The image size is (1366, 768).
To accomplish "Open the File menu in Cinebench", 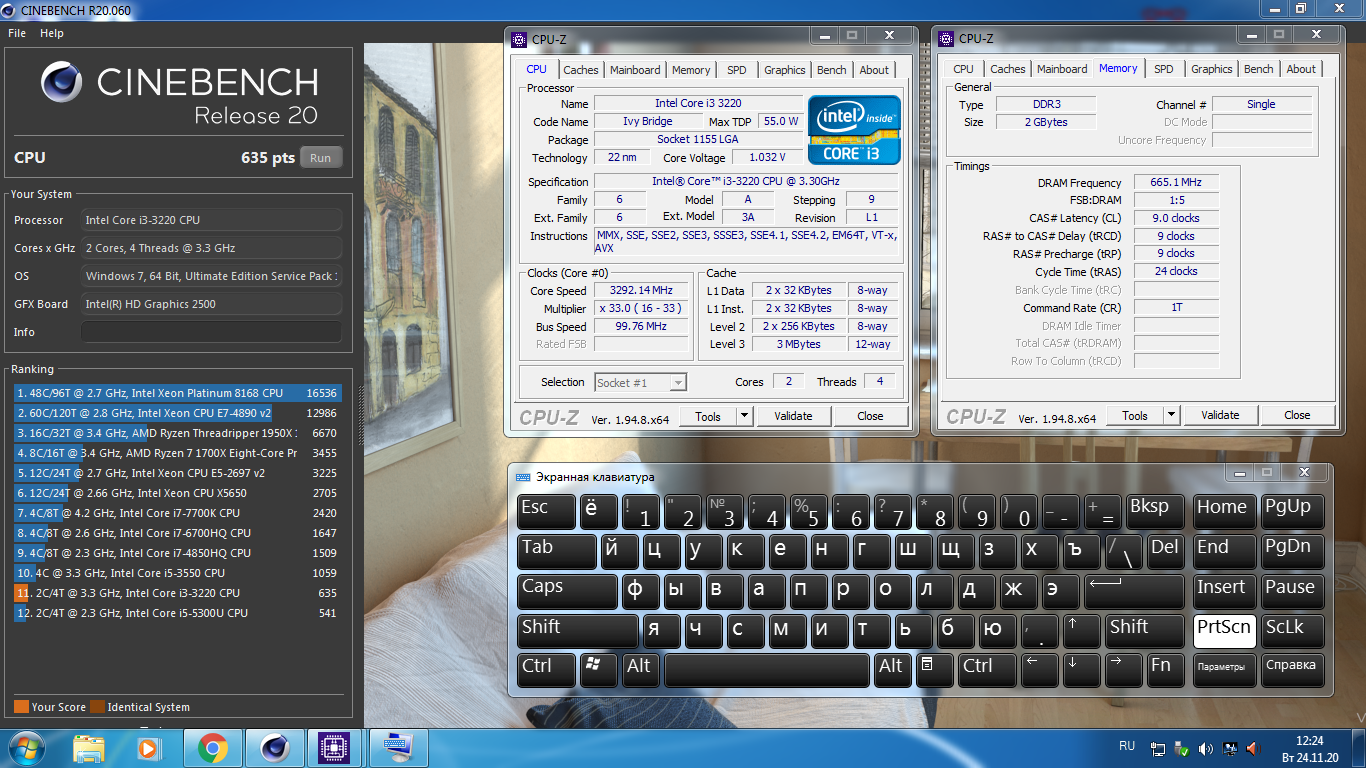I will (16, 33).
